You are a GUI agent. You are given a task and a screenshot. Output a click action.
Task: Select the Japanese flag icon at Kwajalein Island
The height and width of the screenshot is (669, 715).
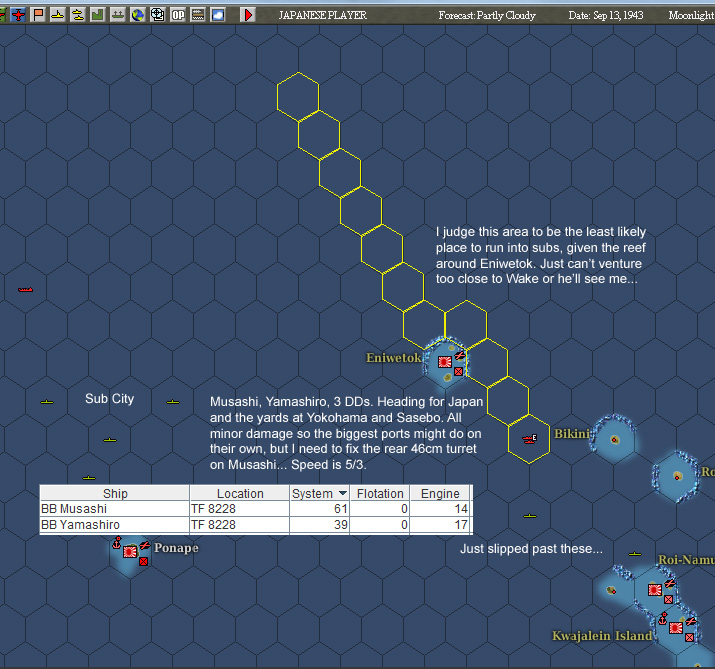(676, 628)
